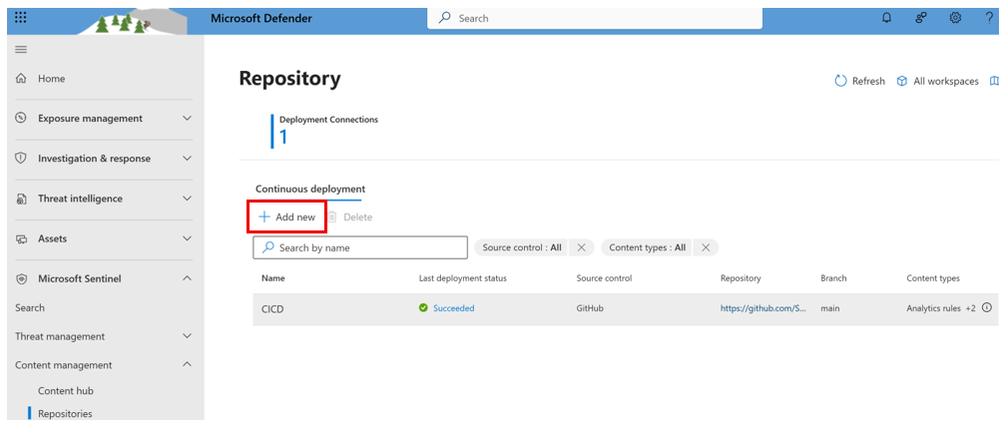This screenshot has height=424, width=999.
Task: Click the GitHub source control cell
Action: [x=590, y=308]
